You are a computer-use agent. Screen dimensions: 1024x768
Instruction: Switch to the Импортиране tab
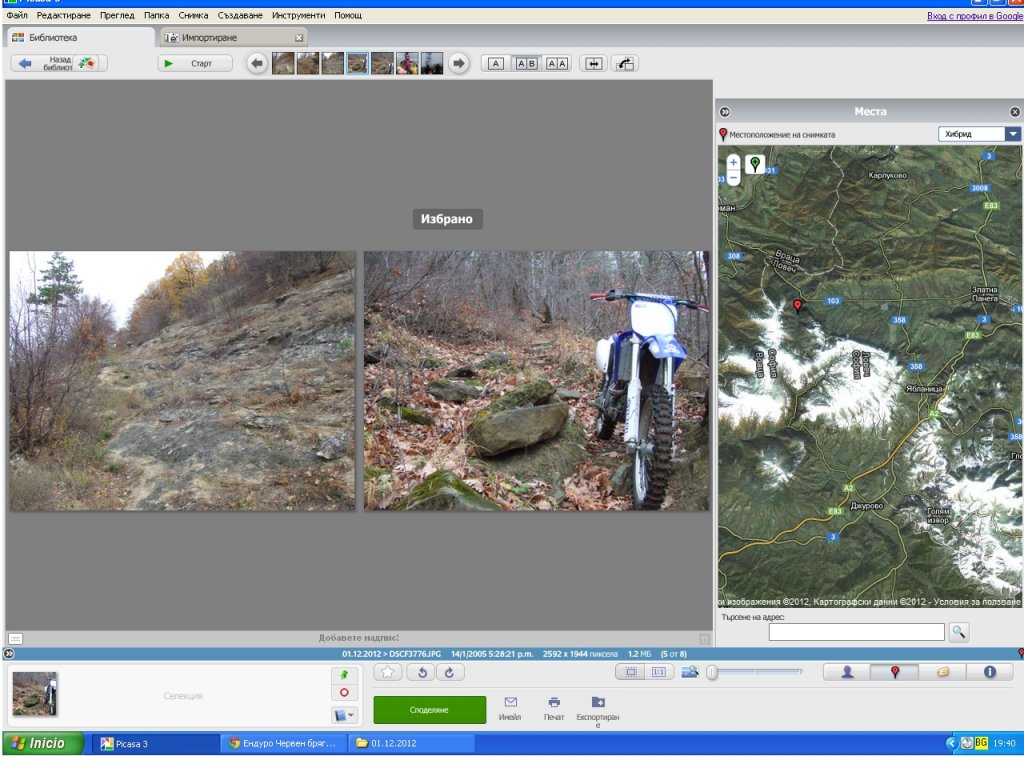tap(208, 38)
